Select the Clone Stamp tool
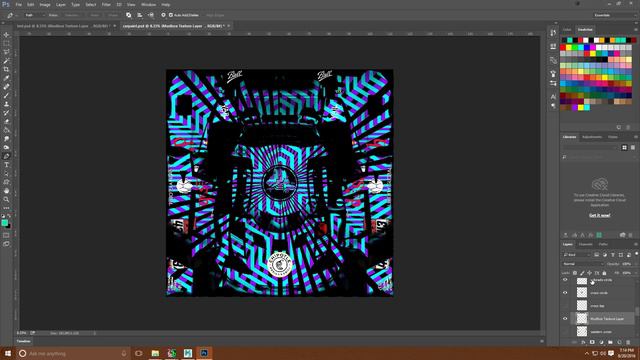This screenshot has width=640, height=360. pyautogui.click(x=7, y=104)
